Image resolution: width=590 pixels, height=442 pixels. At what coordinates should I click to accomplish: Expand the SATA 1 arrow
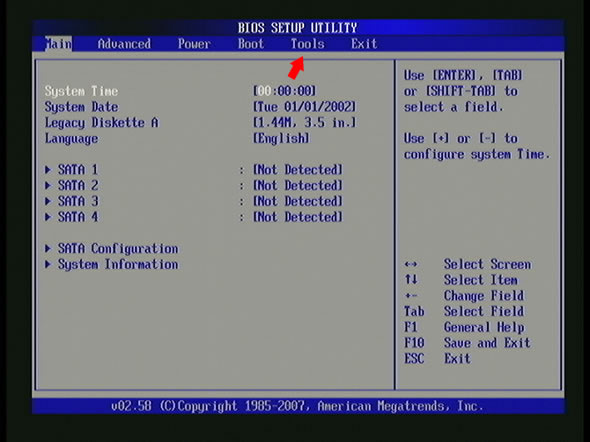[x=48, y=170]
